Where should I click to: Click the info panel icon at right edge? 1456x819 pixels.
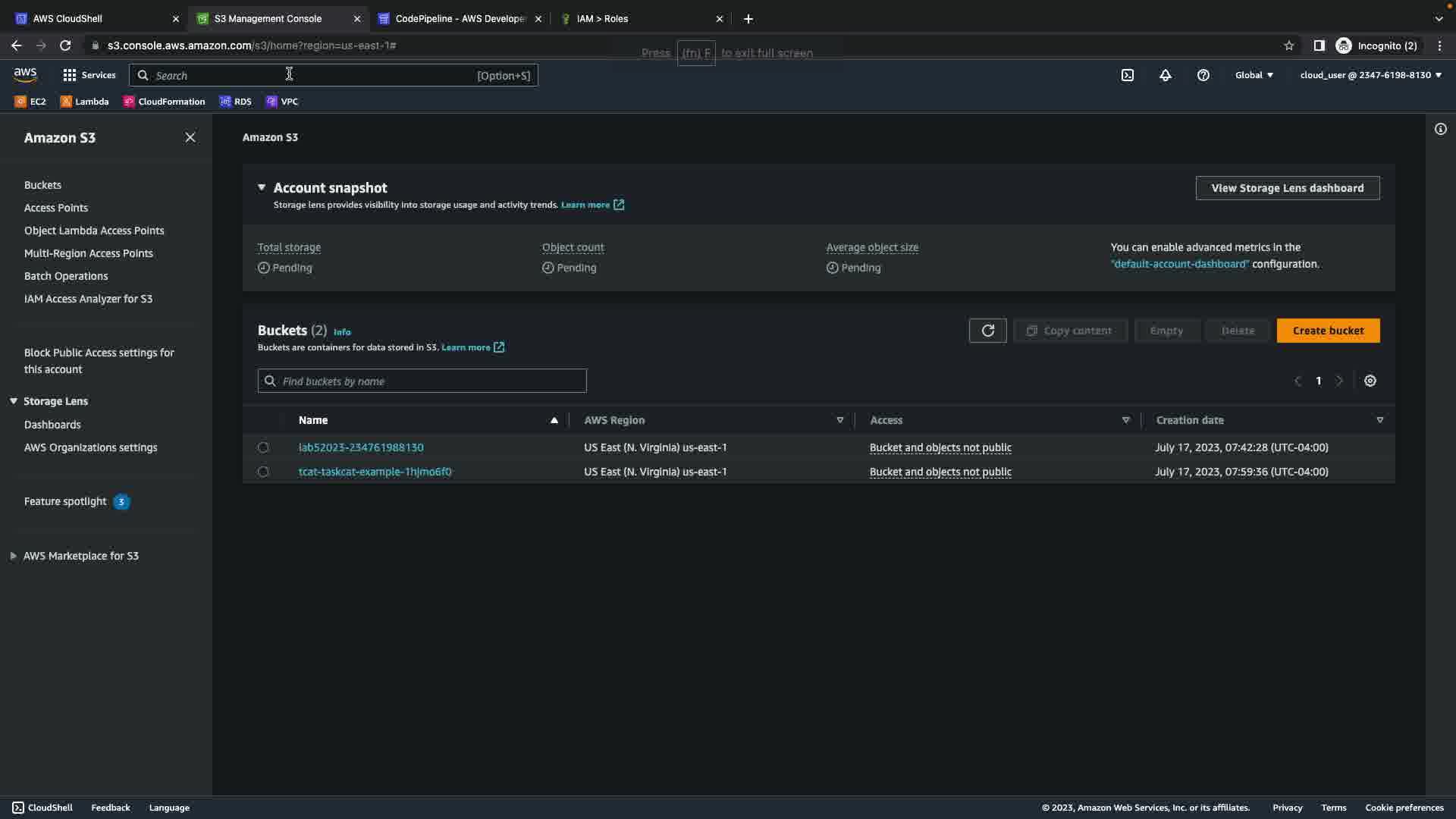pos(1441,129)
